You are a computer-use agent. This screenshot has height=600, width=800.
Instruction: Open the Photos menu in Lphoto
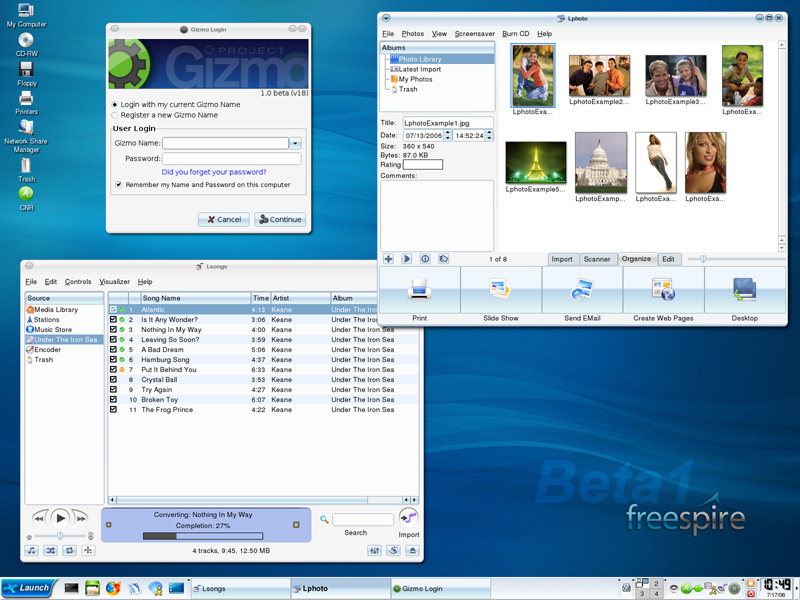coord(412,34)
